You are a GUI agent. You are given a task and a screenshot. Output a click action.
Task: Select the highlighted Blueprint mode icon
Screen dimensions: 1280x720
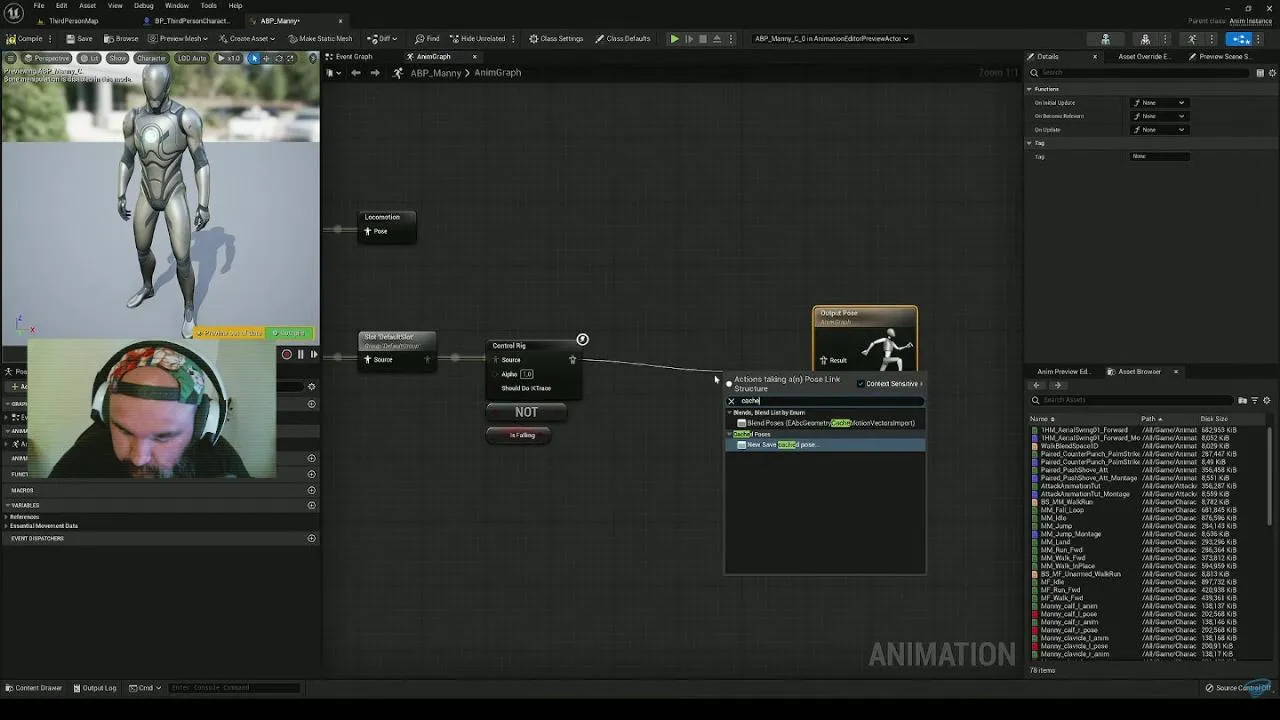pyautogui.click(x=1240, y=39)
